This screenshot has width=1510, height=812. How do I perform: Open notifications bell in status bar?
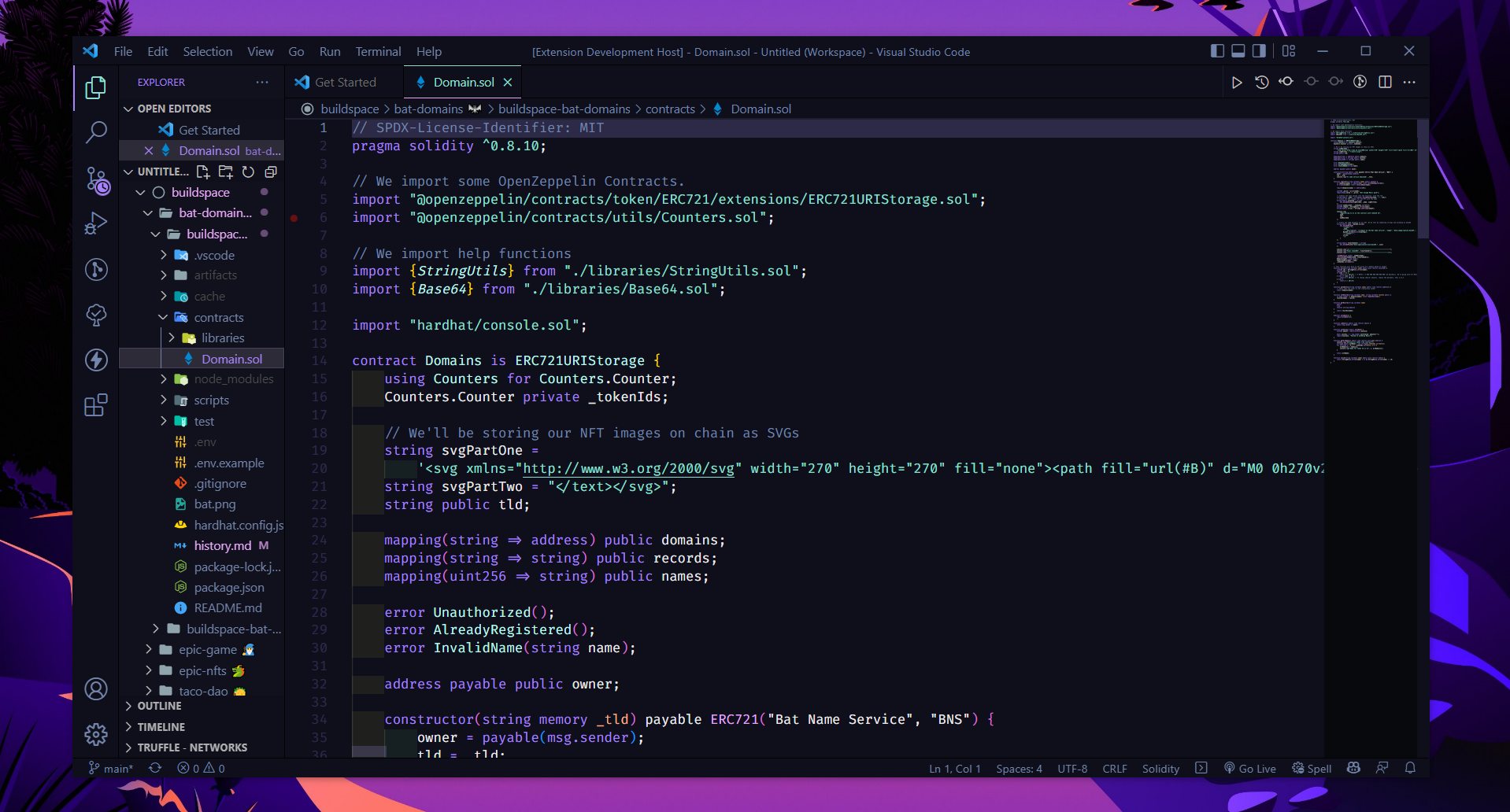[1410, 768]
